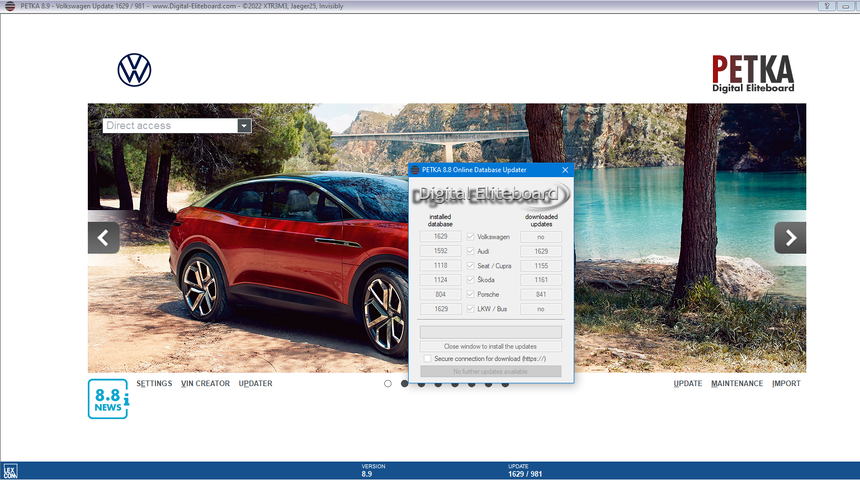Click the Volkswagen logo icon
860x480 pixels.
coord(134,70)
